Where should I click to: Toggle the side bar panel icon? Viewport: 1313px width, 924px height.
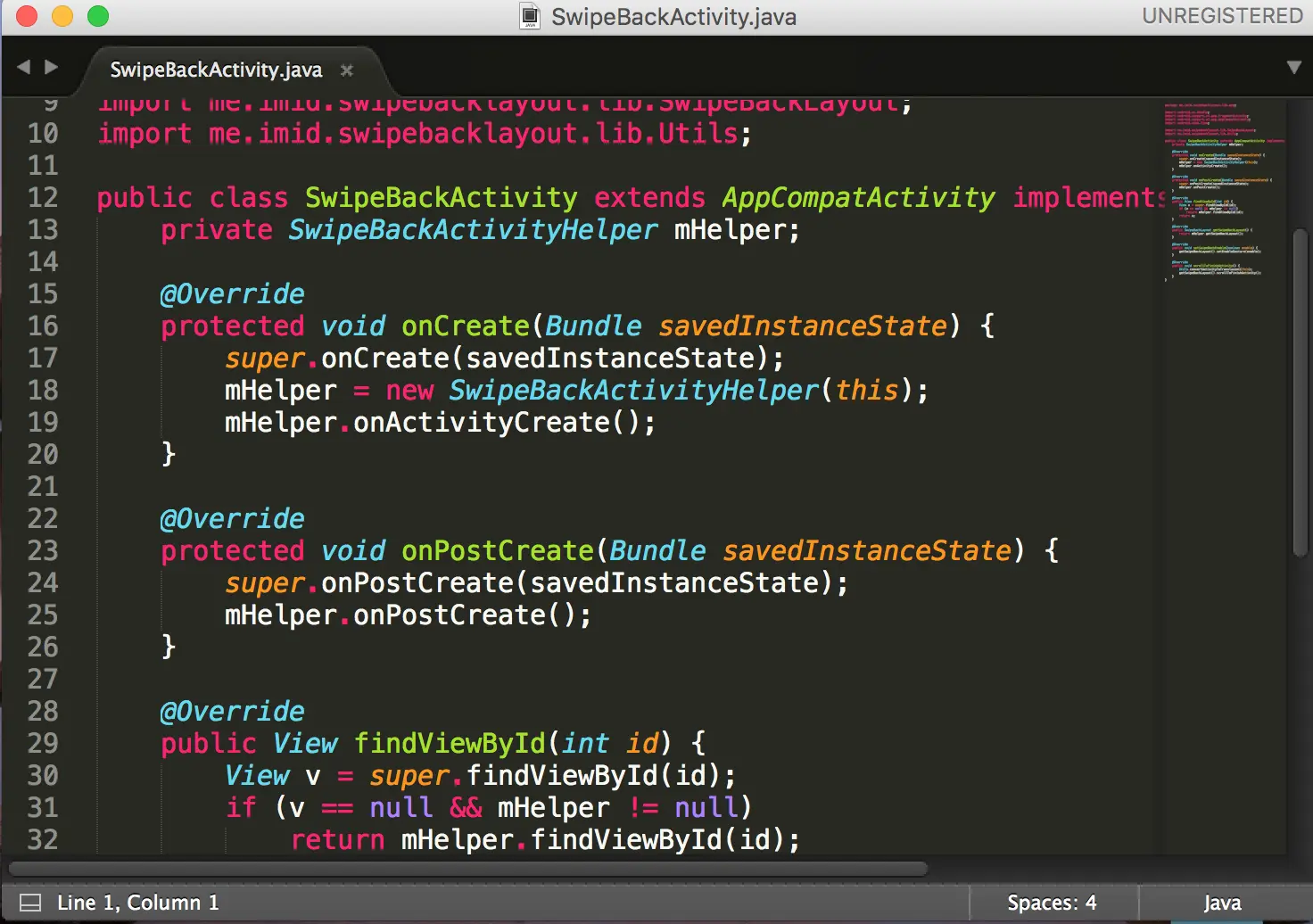tap(30, 903)
